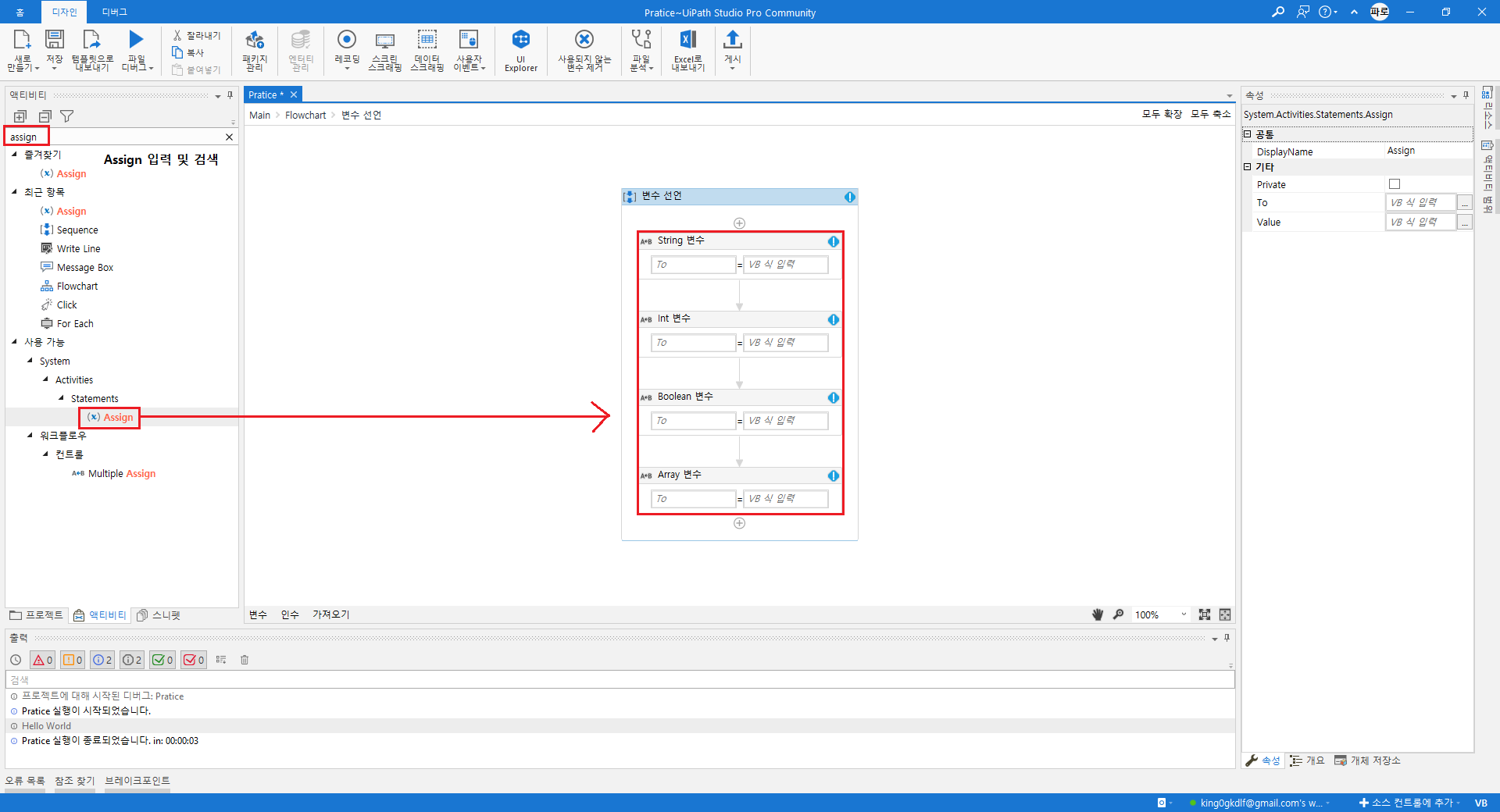Open the Recording dropdown arrow
Viewport: 1500px width, 812px height.
(347, 69)
